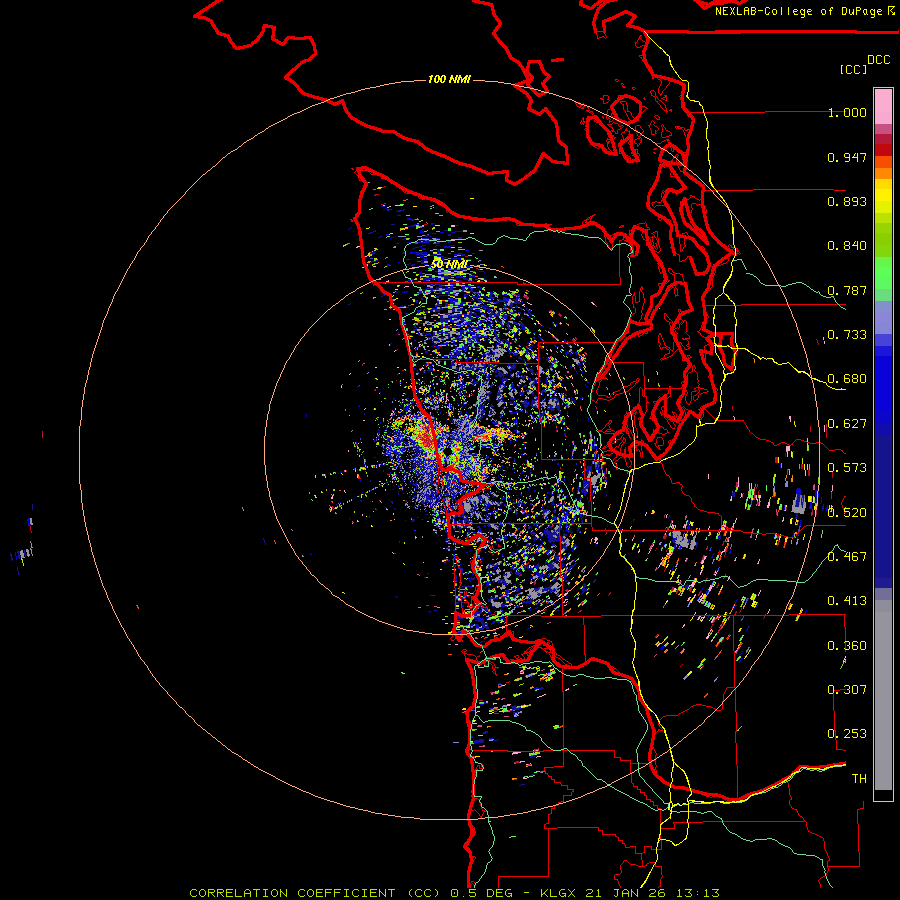Click the 0.253 scale value

coord(847,734)
